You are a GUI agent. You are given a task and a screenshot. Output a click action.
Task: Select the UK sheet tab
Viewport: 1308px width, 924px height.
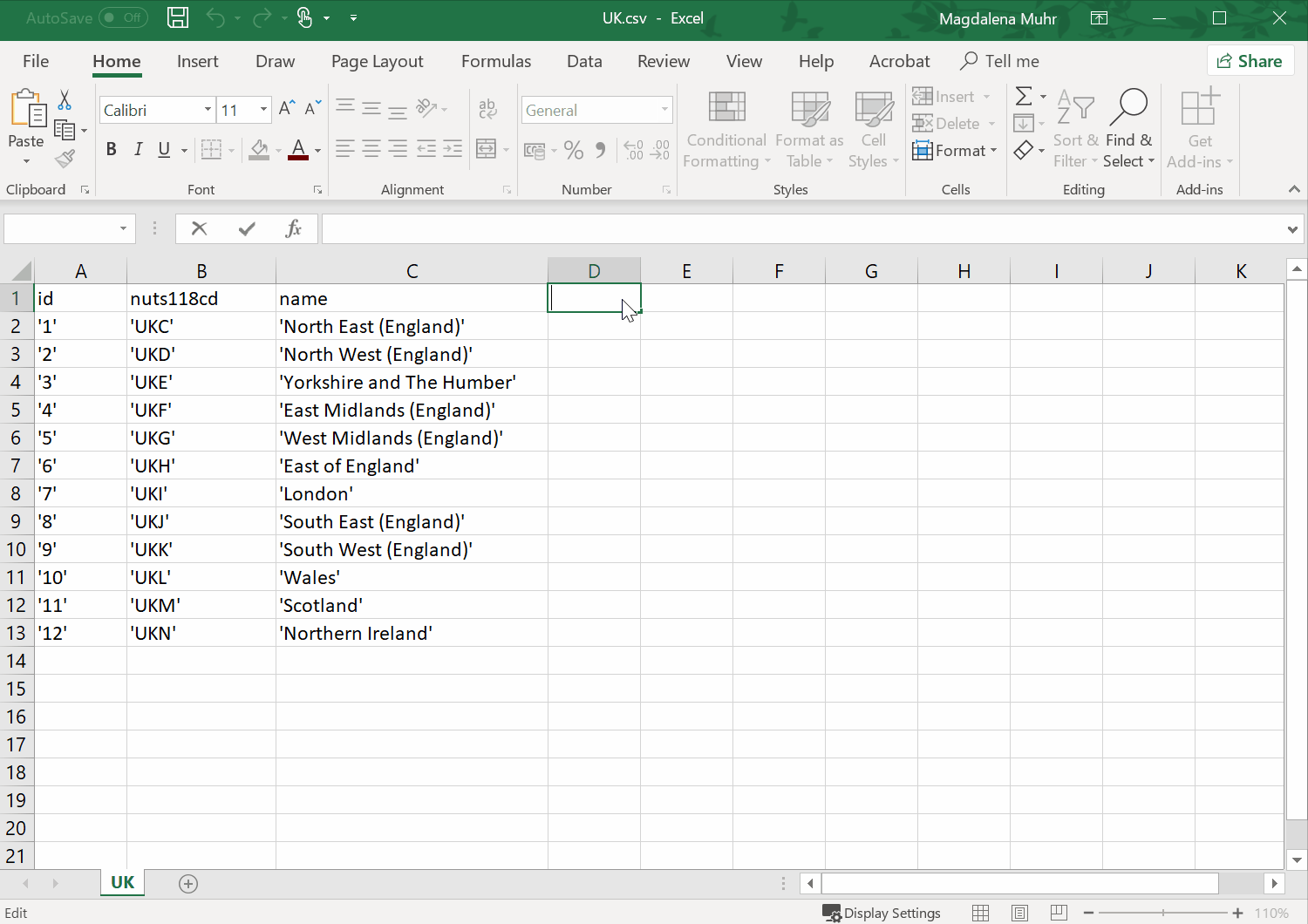(x=122, y=882)
